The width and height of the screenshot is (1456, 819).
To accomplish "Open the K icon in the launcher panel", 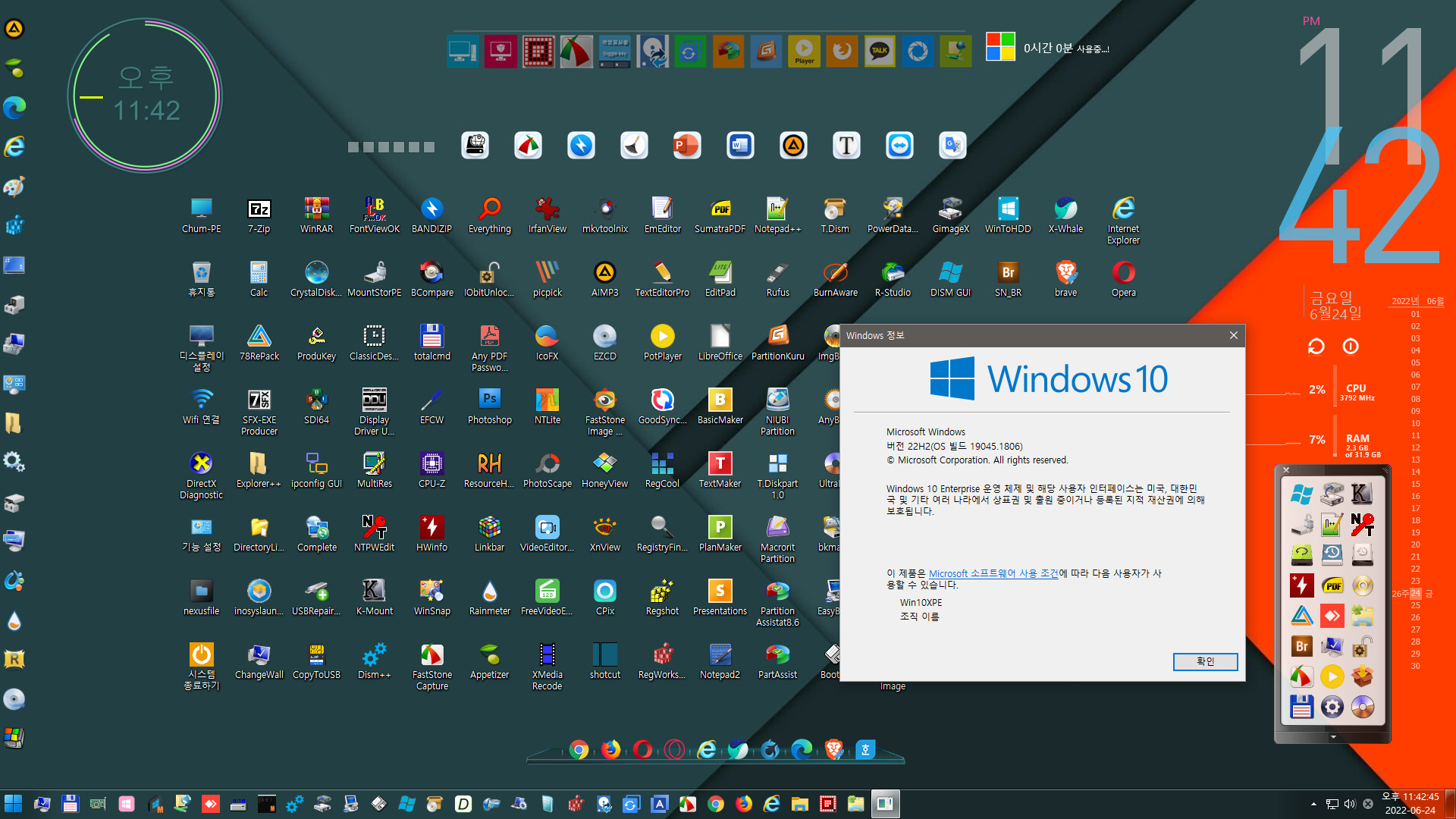I will [1362, 494].
